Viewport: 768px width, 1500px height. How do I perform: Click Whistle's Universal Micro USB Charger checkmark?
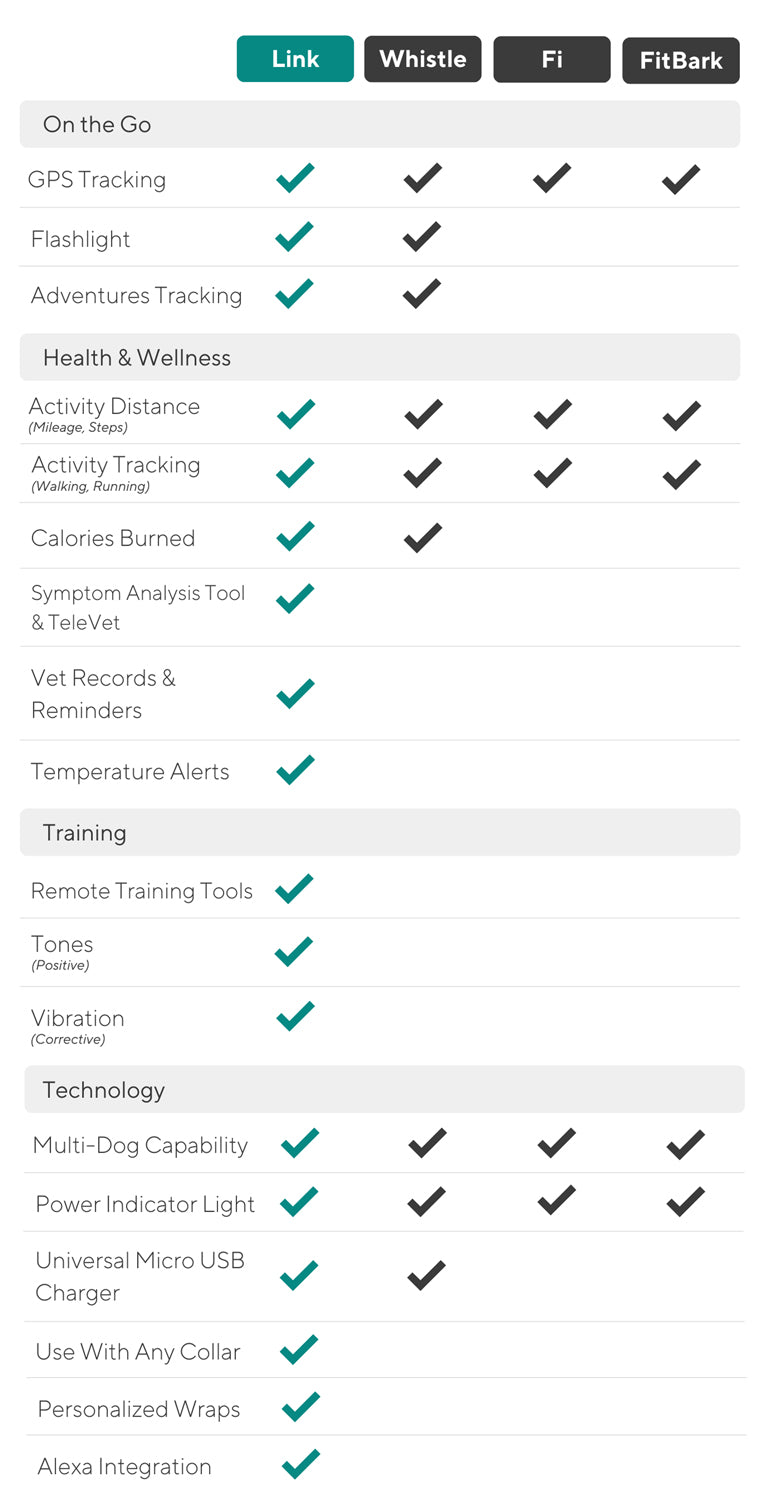[427, 1275]
